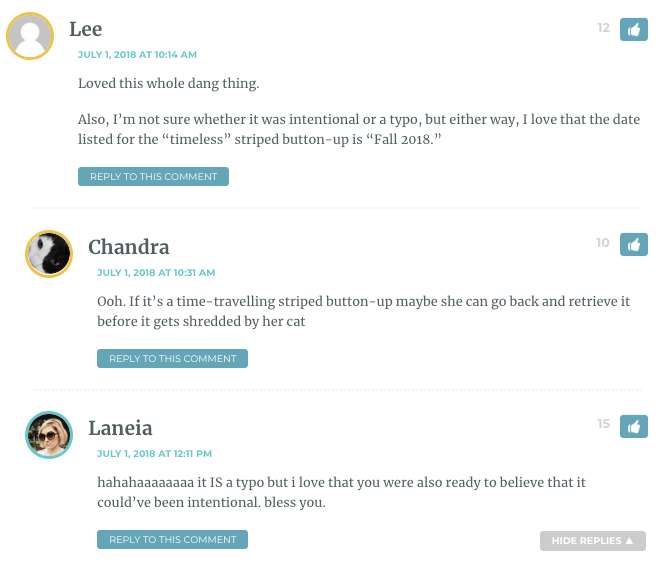Click the commenter name Laneia
This screenshot has width=661, height=564.
[x=120, y=428]
